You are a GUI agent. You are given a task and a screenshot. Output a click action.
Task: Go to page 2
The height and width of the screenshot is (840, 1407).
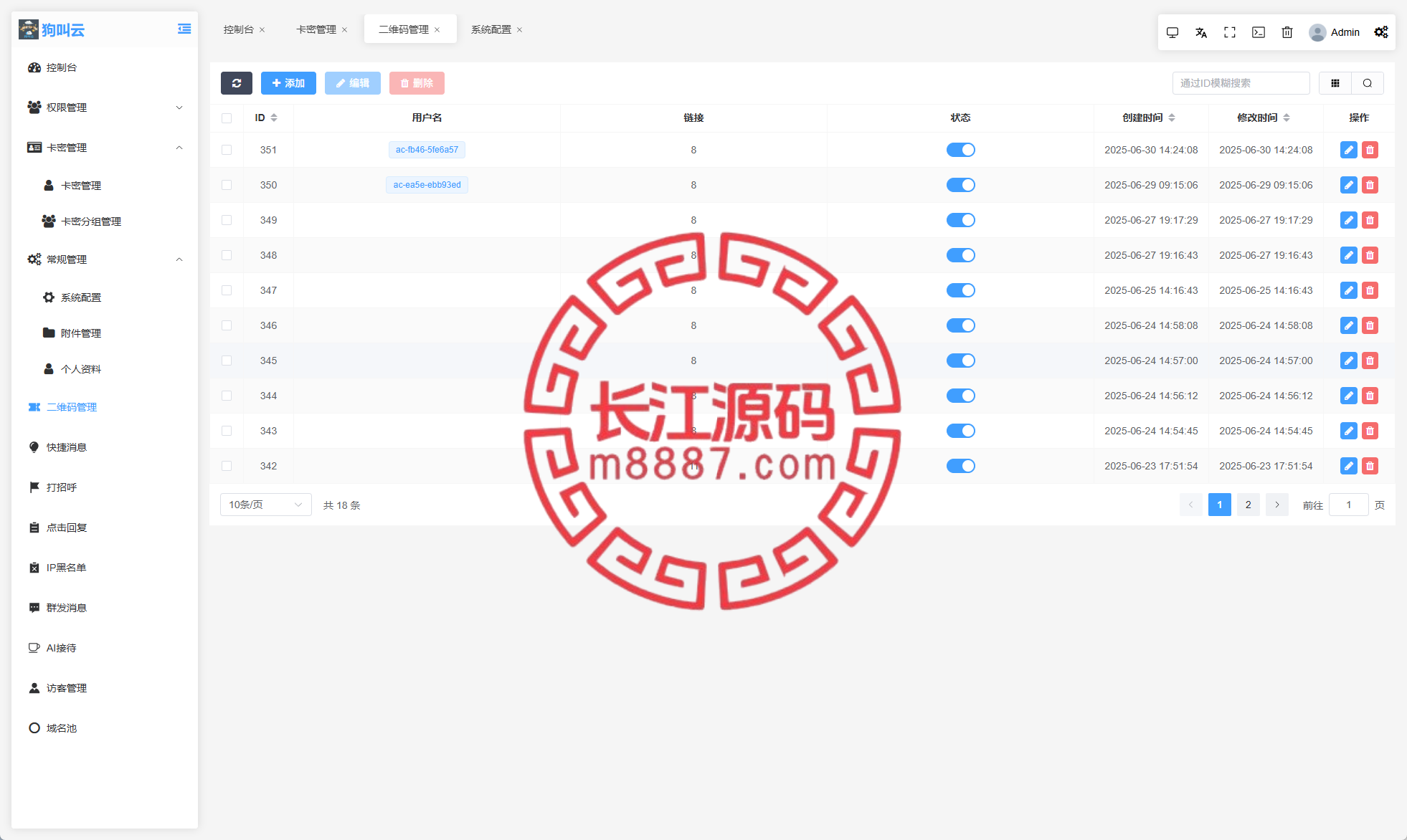[x=1249, y=505]
